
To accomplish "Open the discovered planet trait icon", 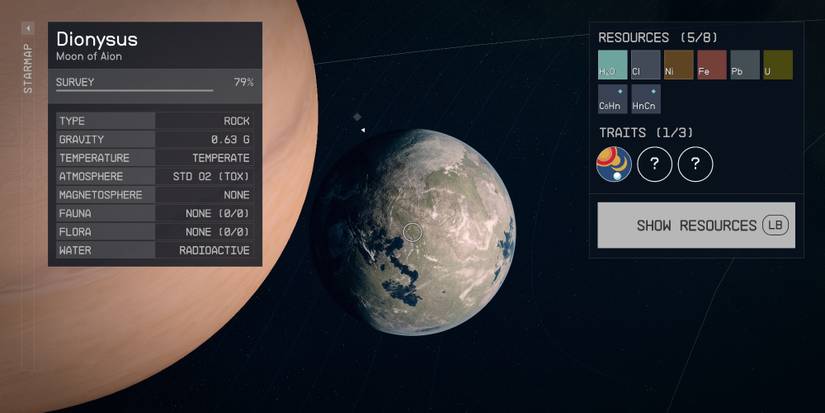I will click(613, 164).
